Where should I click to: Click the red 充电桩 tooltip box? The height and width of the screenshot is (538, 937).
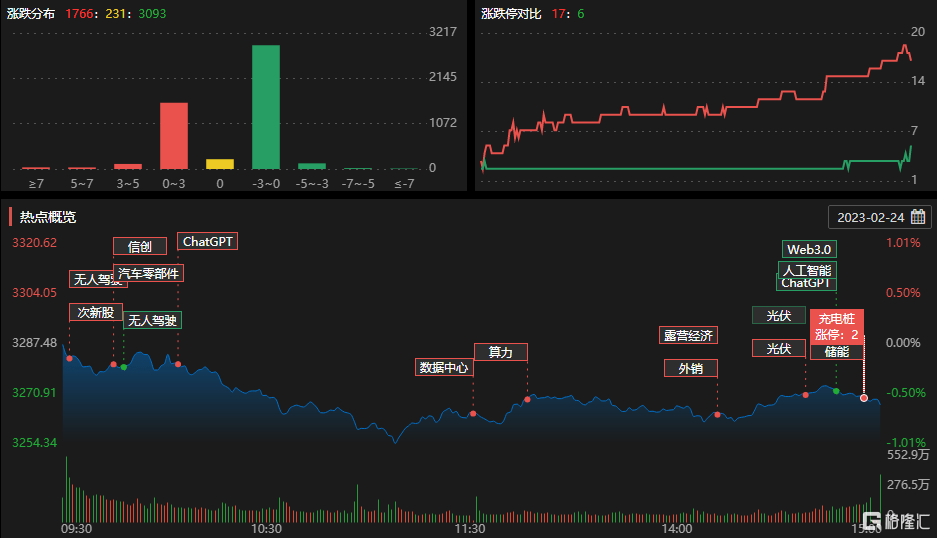point(837,326)
